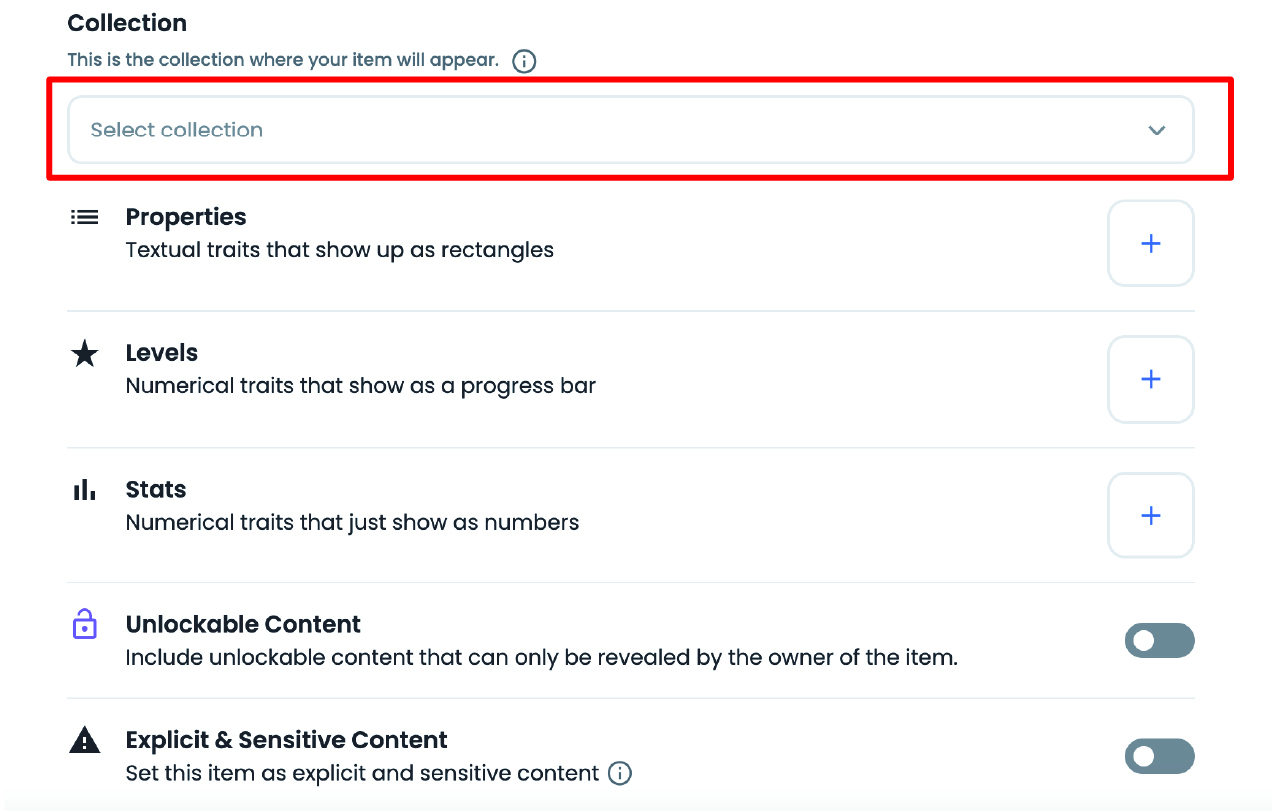Screen dimensions: 1272x811
Task: Click the Properties list icon
Action: 85,217
